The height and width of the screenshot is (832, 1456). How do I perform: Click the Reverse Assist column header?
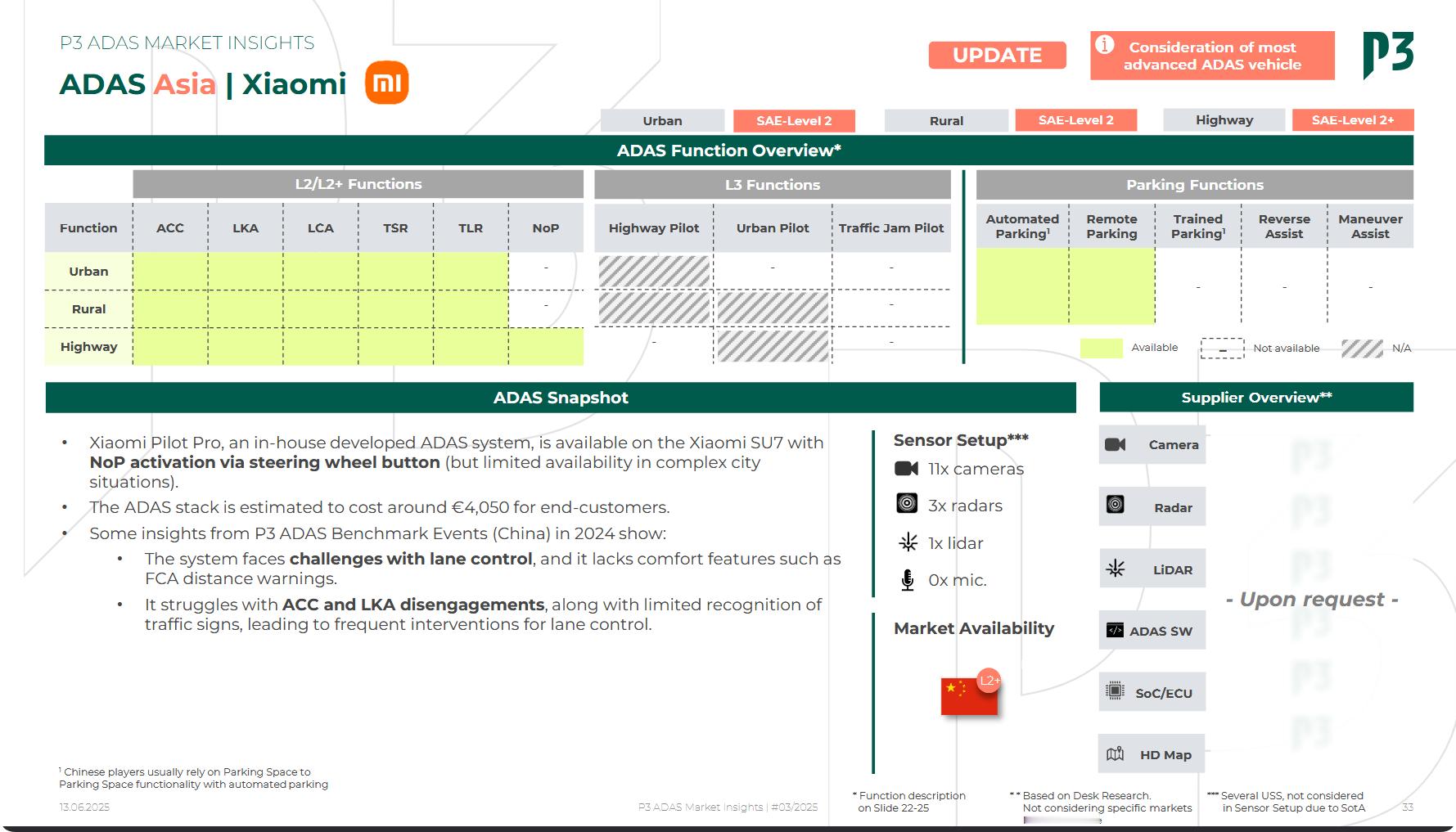tap(1284, 226)
